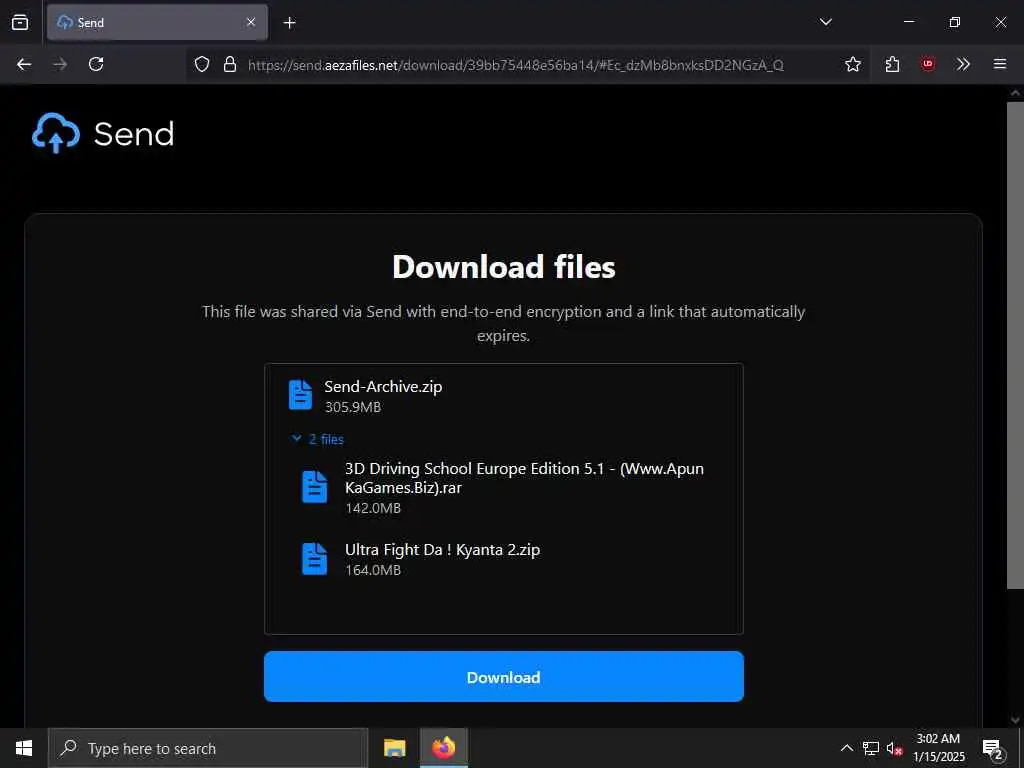Click the blue Download button
The height and width of the screenshot is (768, 1024).
504,677
